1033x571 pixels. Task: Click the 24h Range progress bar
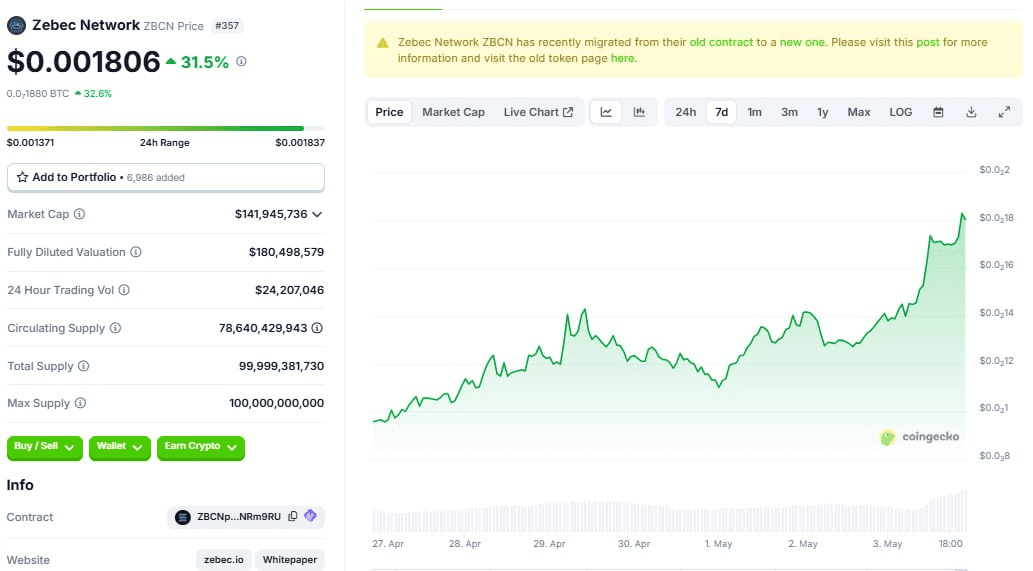pos(165,128)
